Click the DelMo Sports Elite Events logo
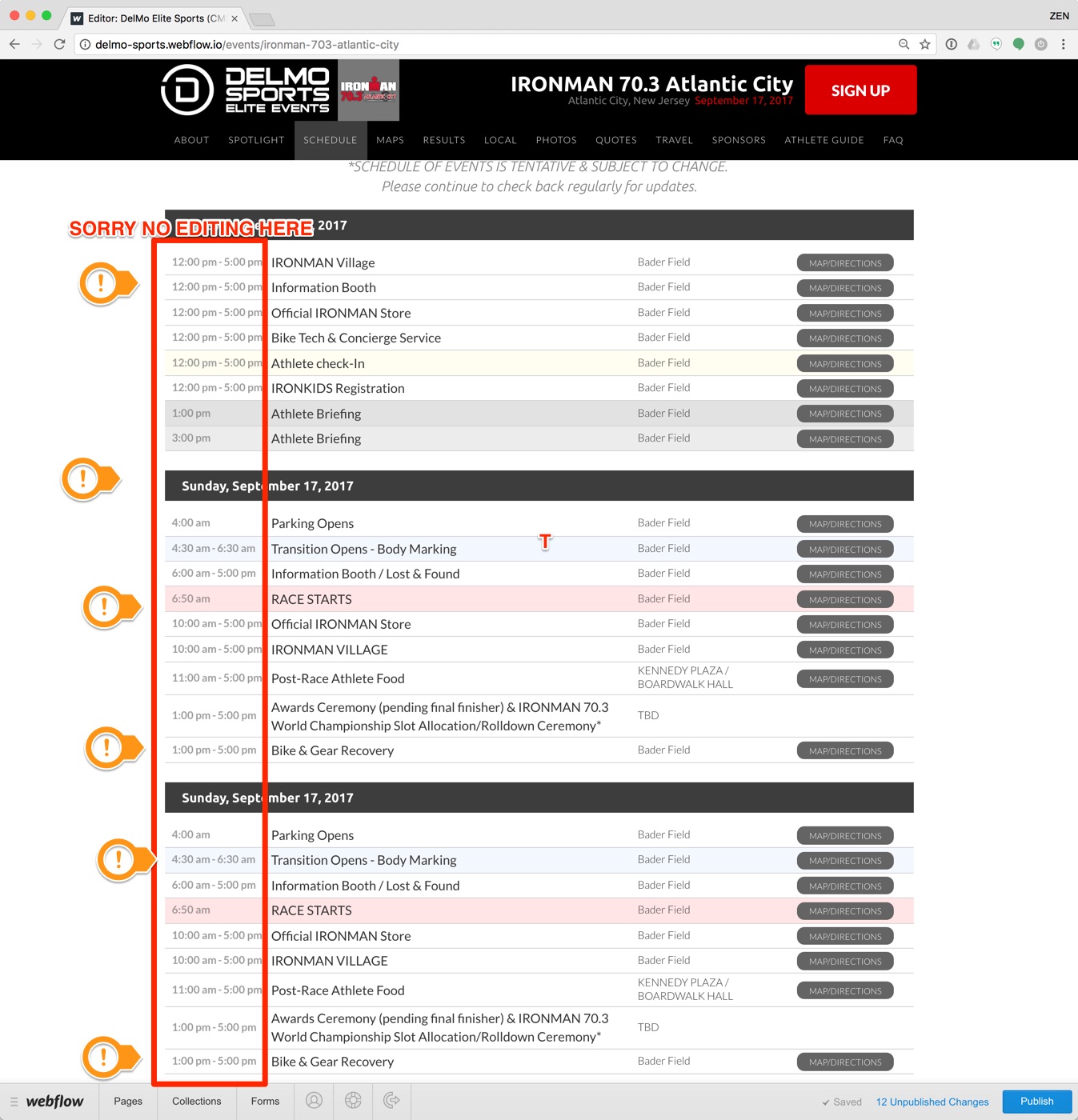Screen dimensions: 1078x1120 pos(245,90)
